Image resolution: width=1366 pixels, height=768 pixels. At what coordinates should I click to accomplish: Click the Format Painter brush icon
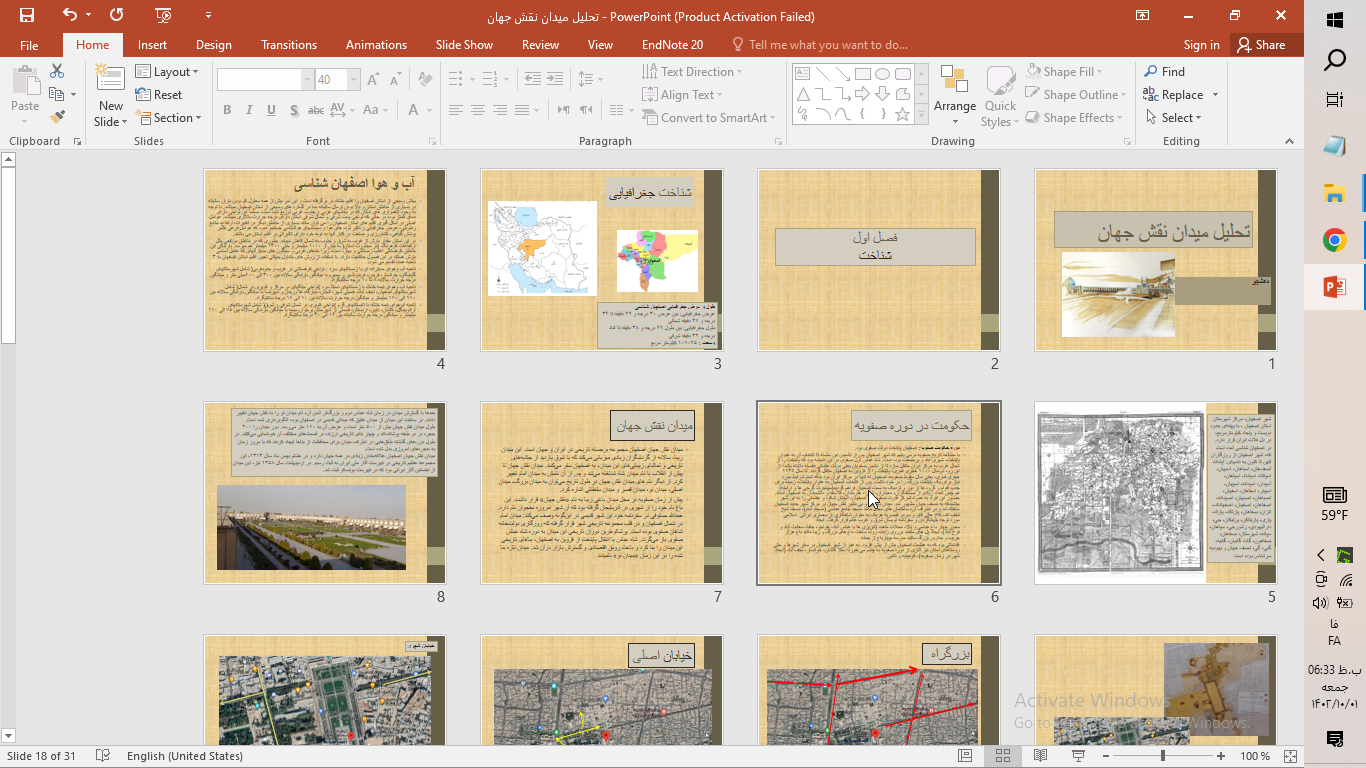tap(57, 117)
